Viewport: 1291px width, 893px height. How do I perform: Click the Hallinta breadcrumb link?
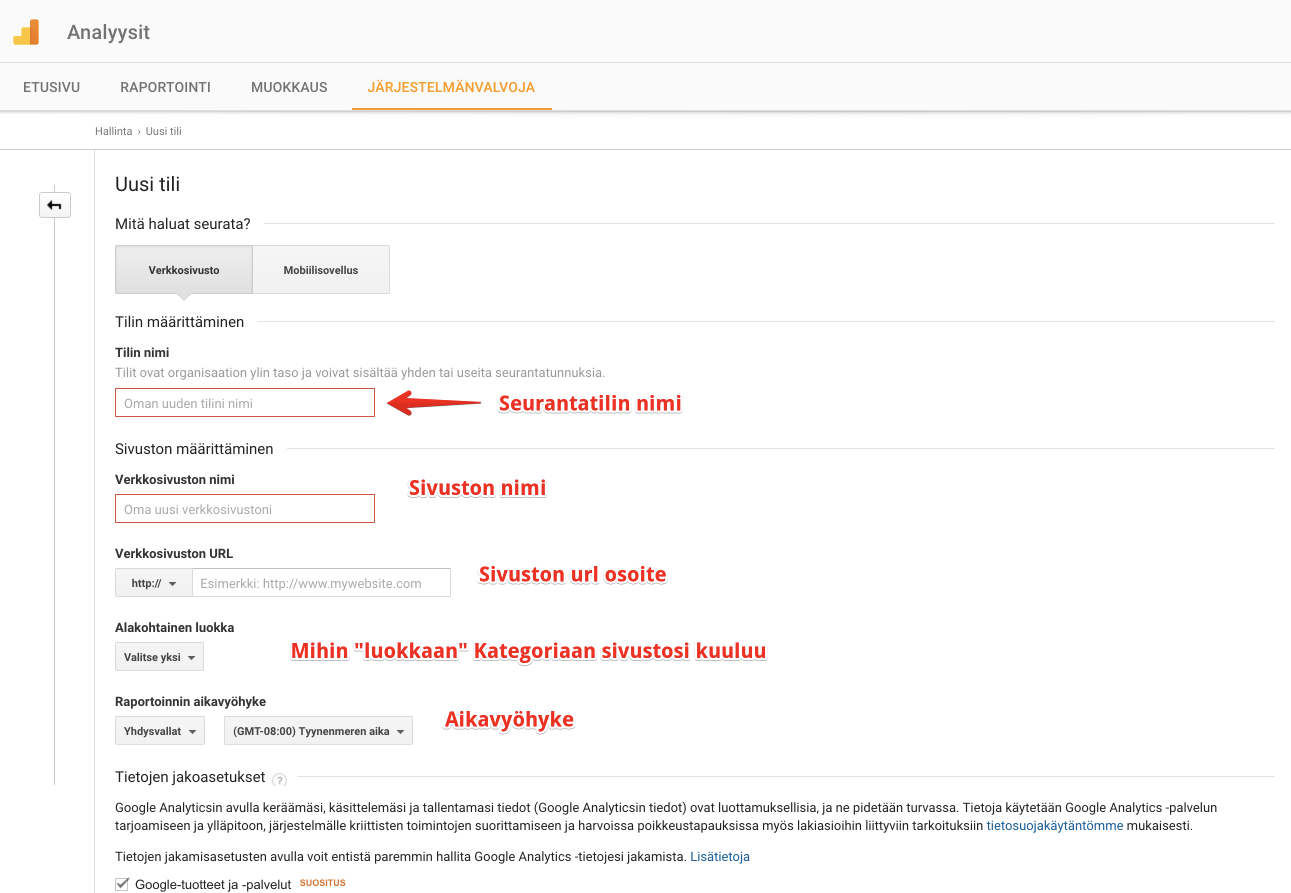click(x=113, y=131)
